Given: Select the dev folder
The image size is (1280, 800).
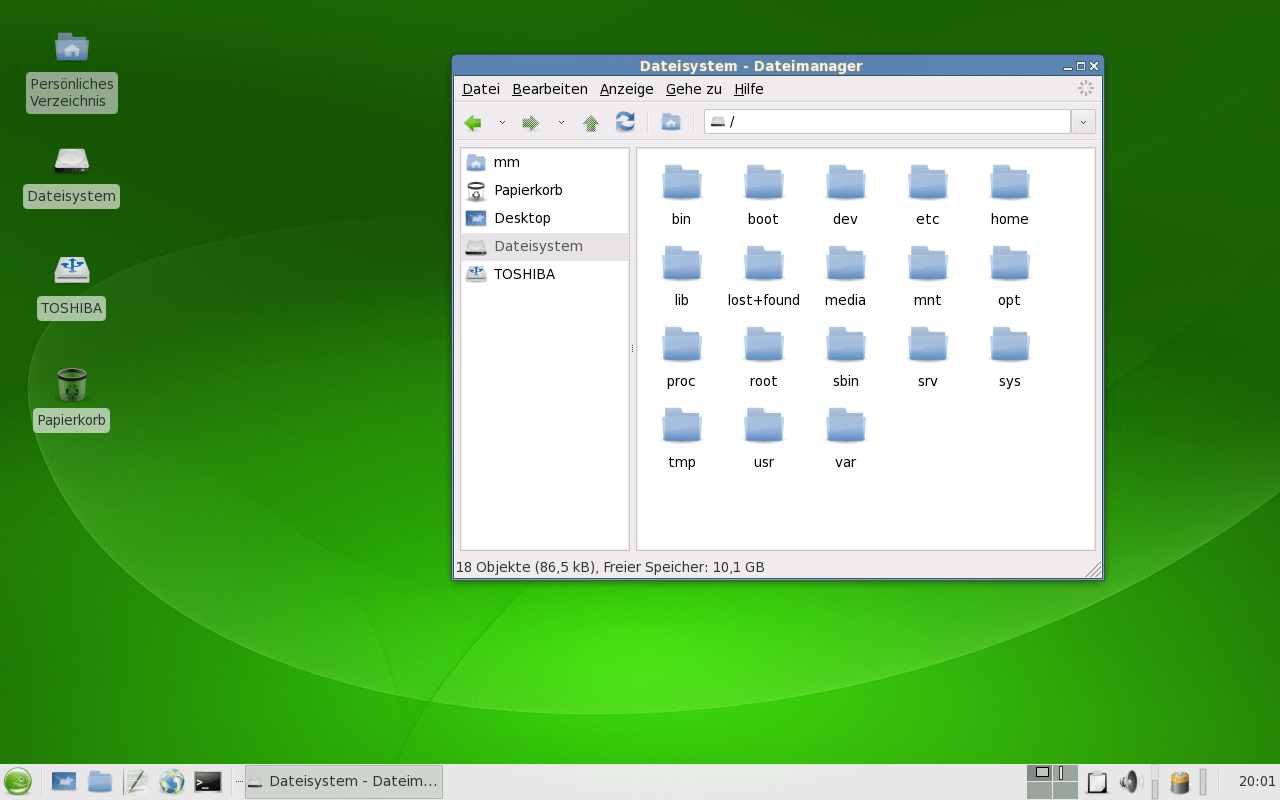Looking at the screenshot, I should 846,195.
